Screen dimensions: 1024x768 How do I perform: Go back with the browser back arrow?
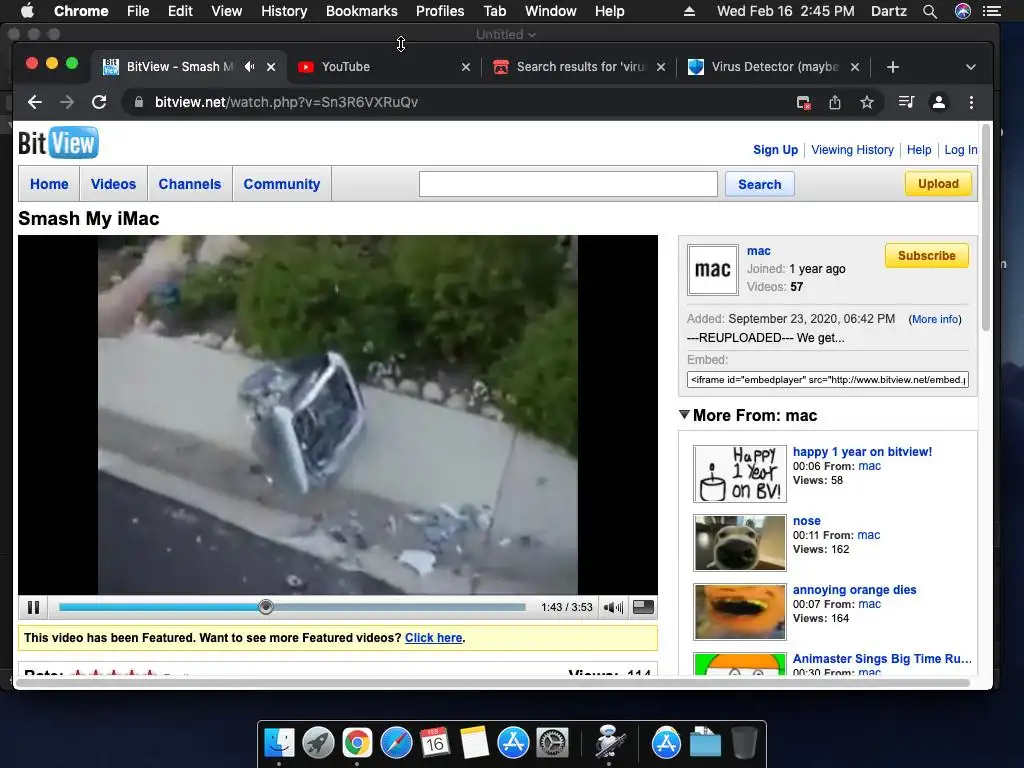[35, 103]
